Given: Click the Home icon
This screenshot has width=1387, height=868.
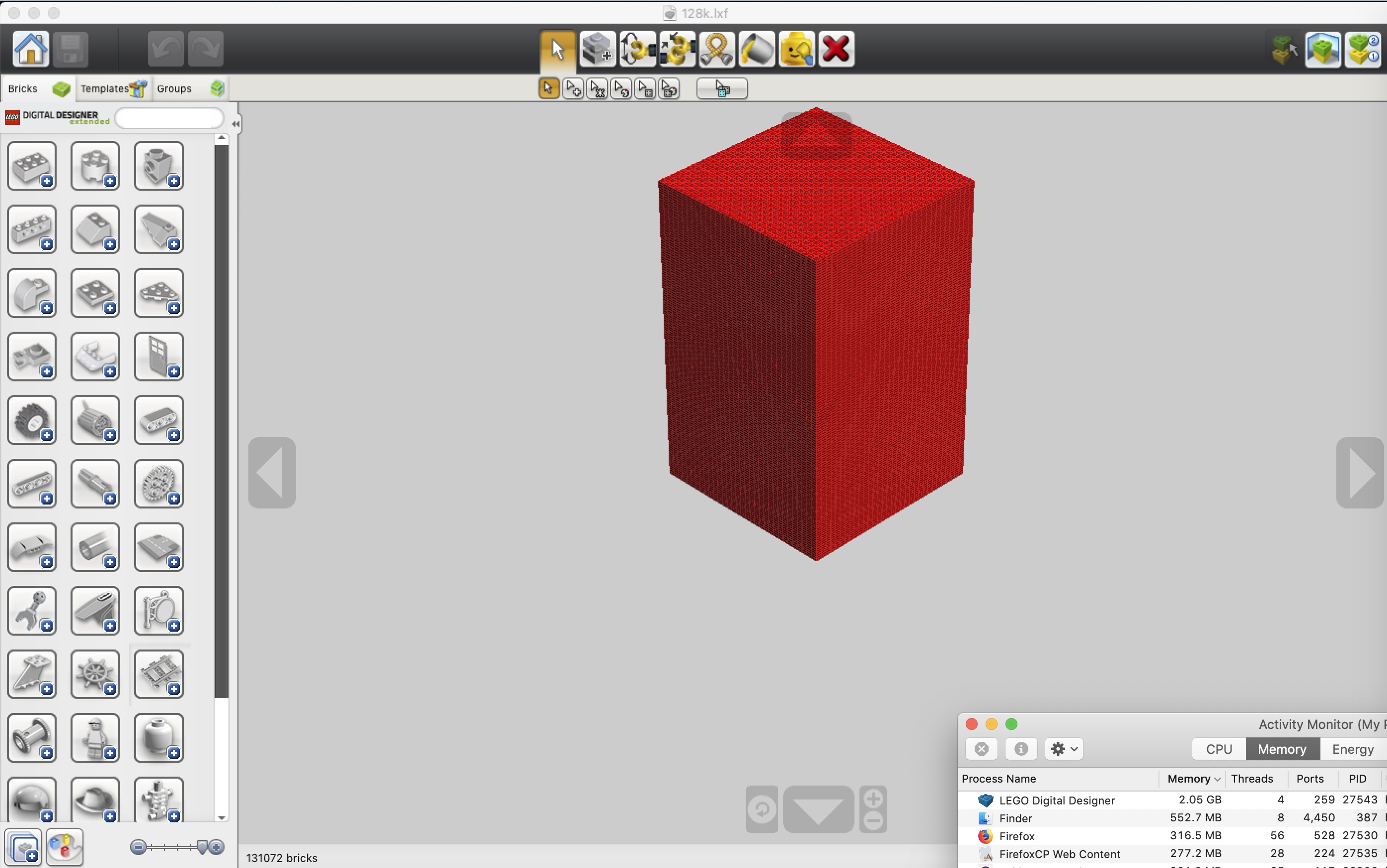Looking at the screenshot, I should pos(30,49).
